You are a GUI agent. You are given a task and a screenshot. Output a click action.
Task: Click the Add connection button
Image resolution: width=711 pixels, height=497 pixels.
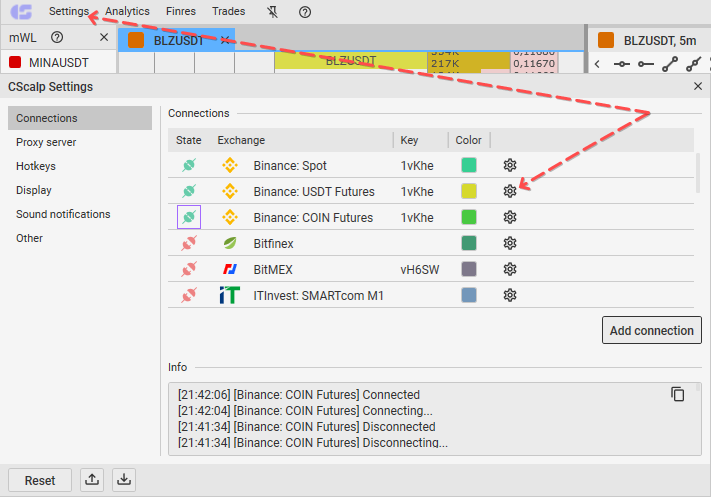[x=652, y=330]
